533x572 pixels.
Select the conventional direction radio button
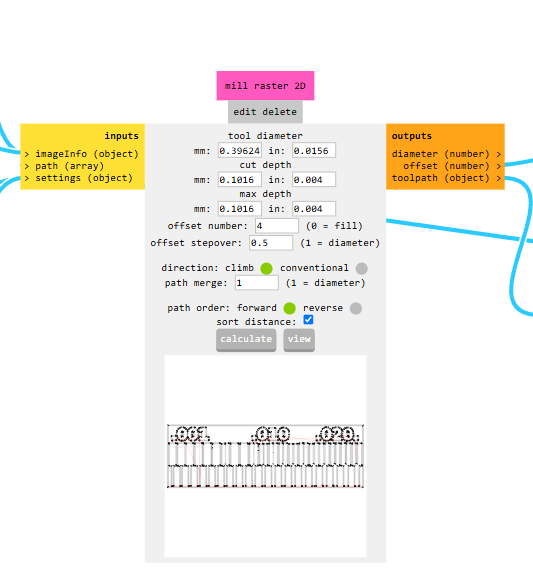click(x=361, y=268)
